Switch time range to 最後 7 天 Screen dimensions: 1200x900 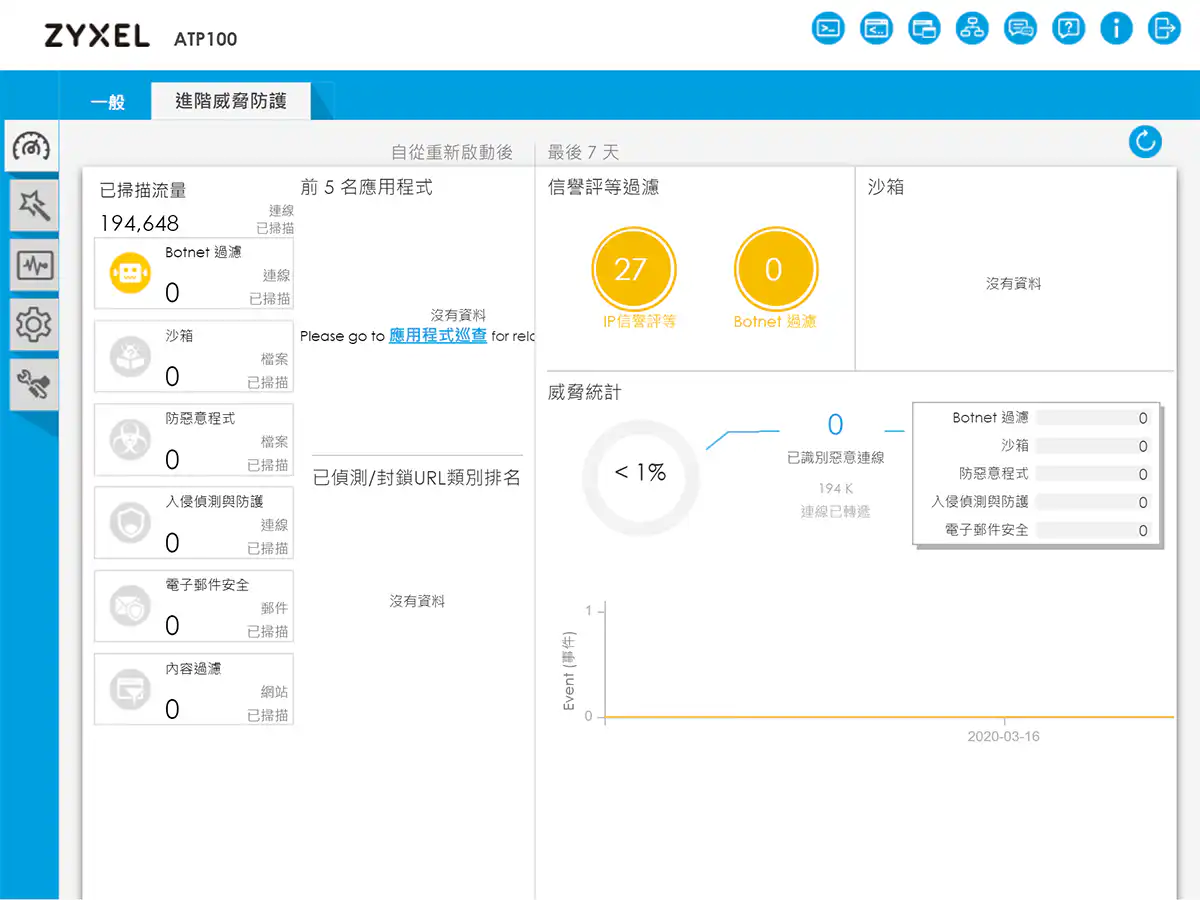point(584,152)
